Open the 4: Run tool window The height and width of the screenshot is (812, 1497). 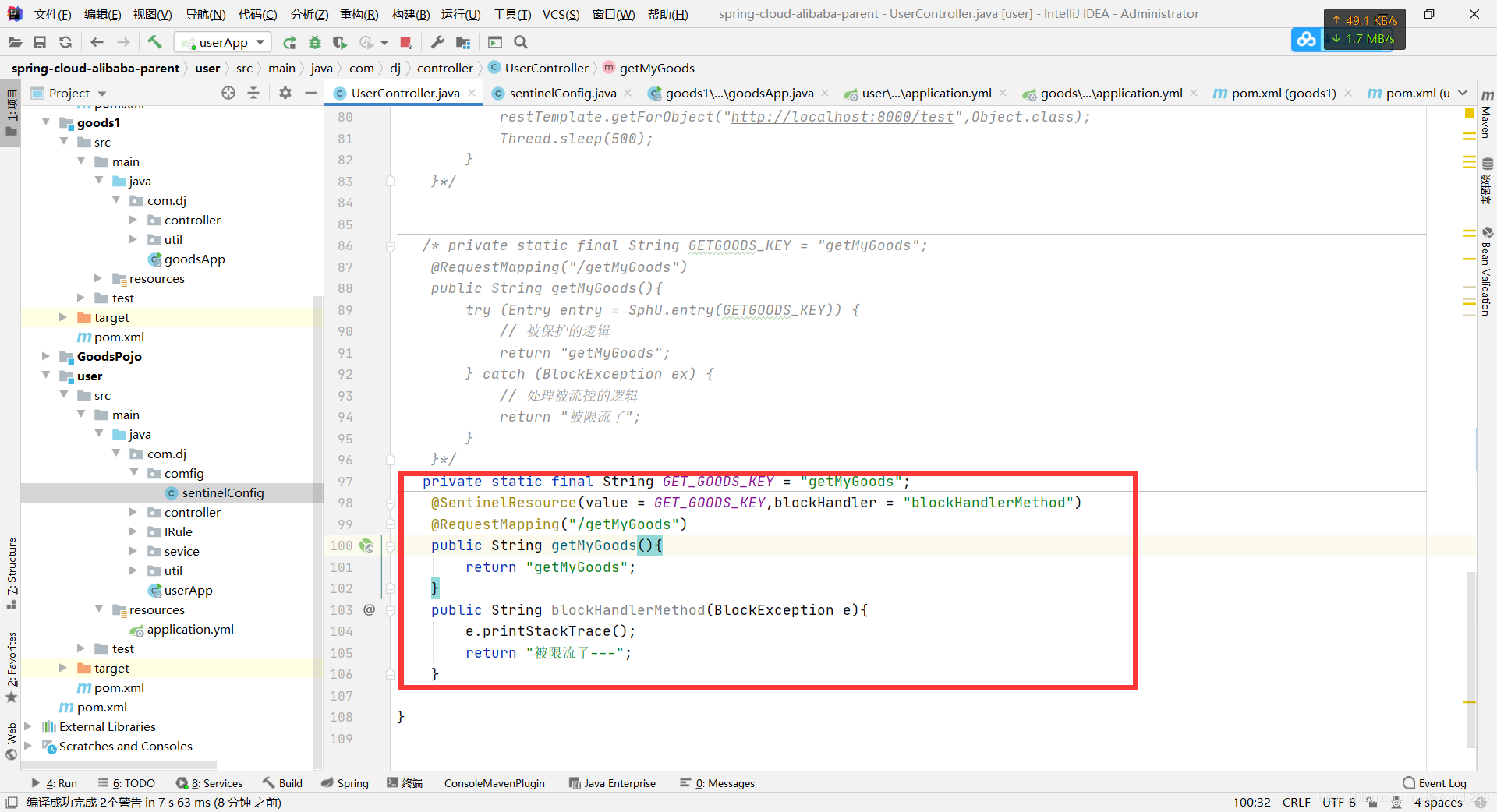coord(54,783)
